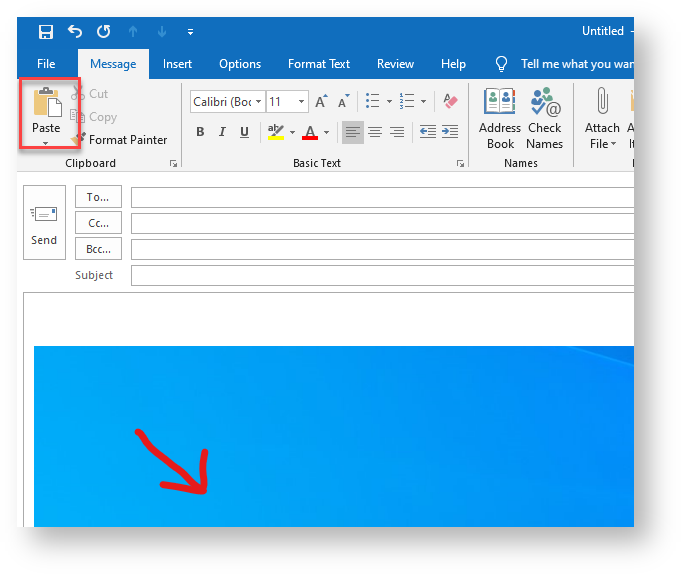The image size is (682, 575).
Task: Open the Paste options dropdown arrow
Action: (46, 143)
